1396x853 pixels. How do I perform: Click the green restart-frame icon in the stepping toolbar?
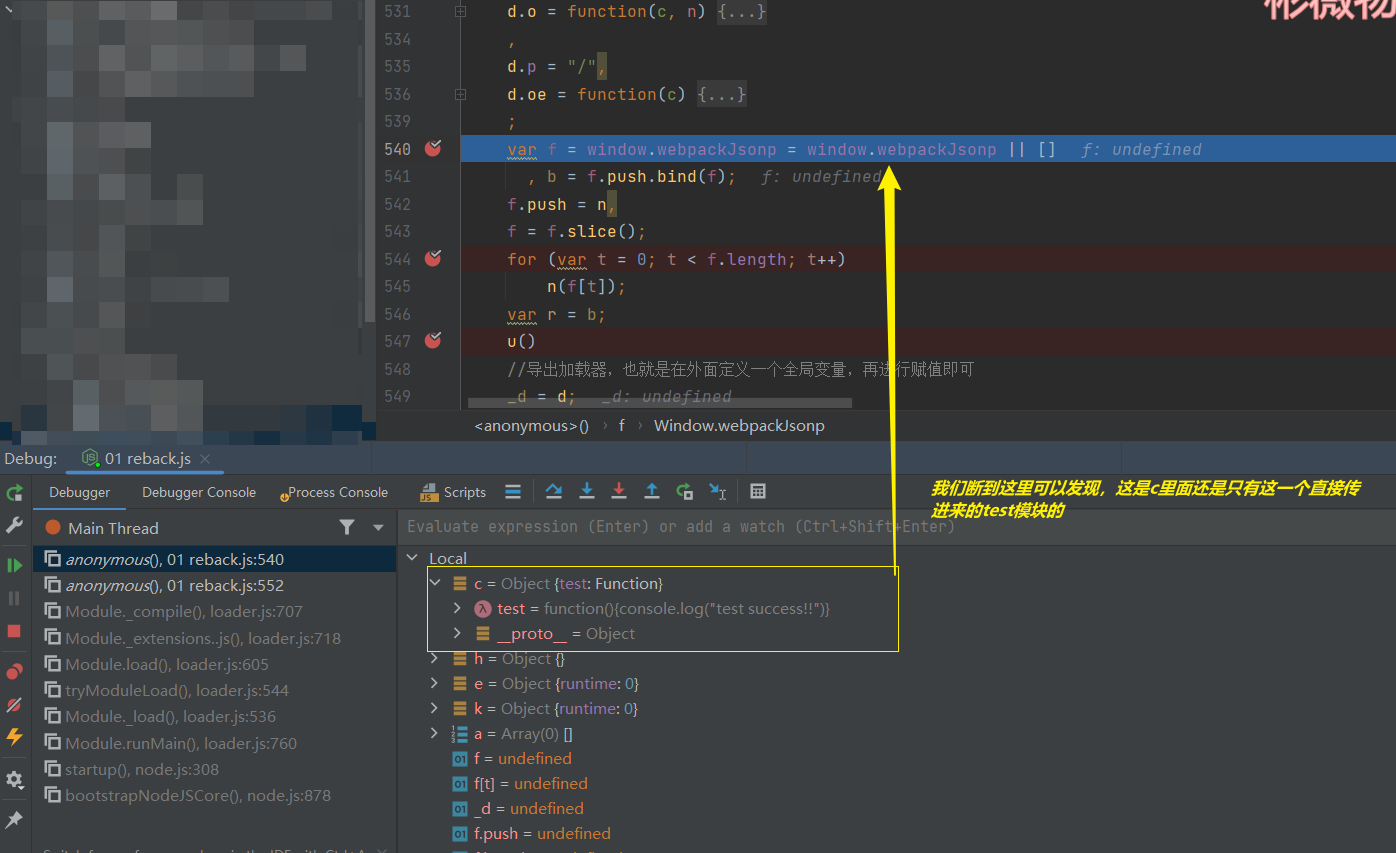click(685, 491)
